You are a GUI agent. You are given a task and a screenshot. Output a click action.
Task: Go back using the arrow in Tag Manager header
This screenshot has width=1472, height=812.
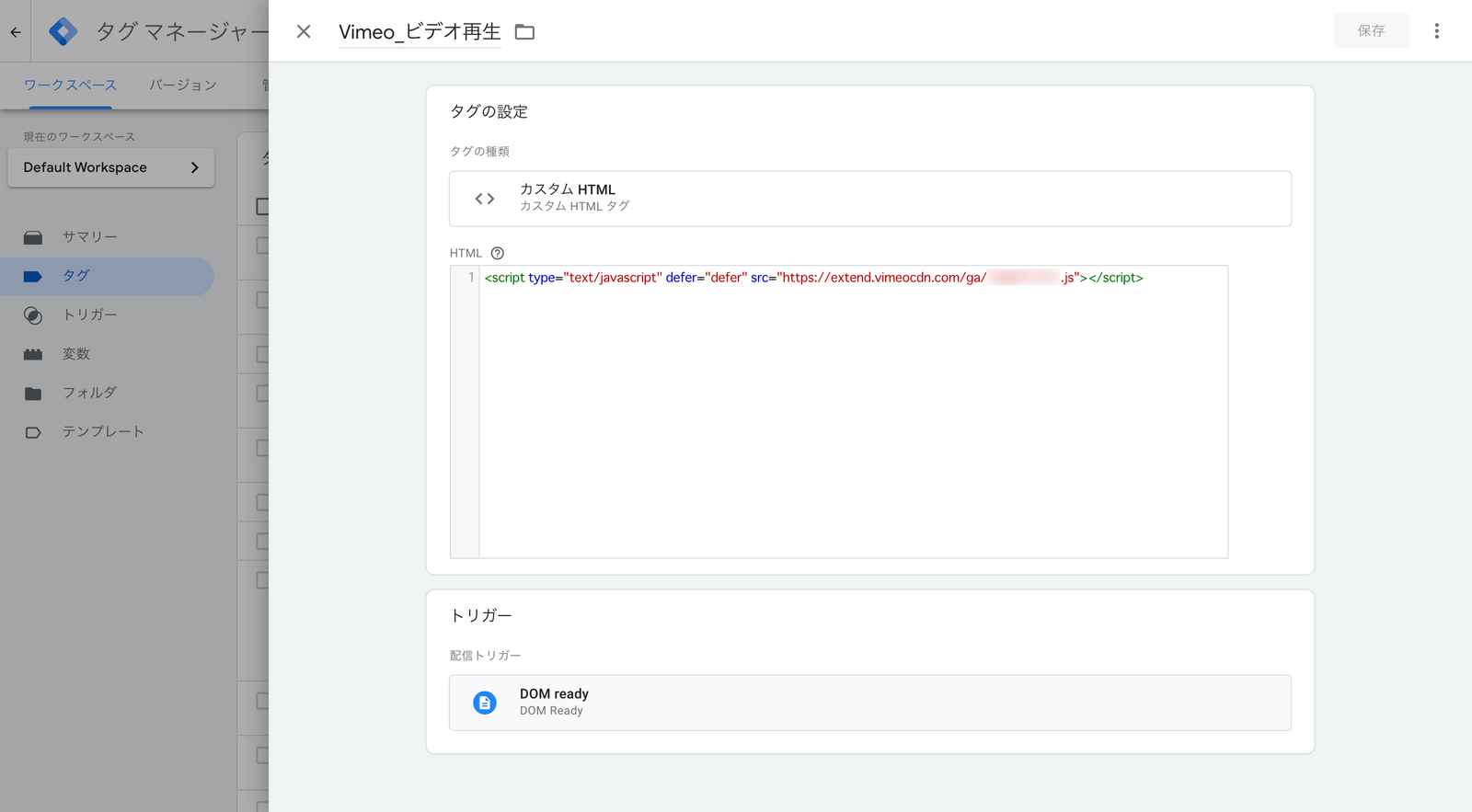(x=16, y=32)
